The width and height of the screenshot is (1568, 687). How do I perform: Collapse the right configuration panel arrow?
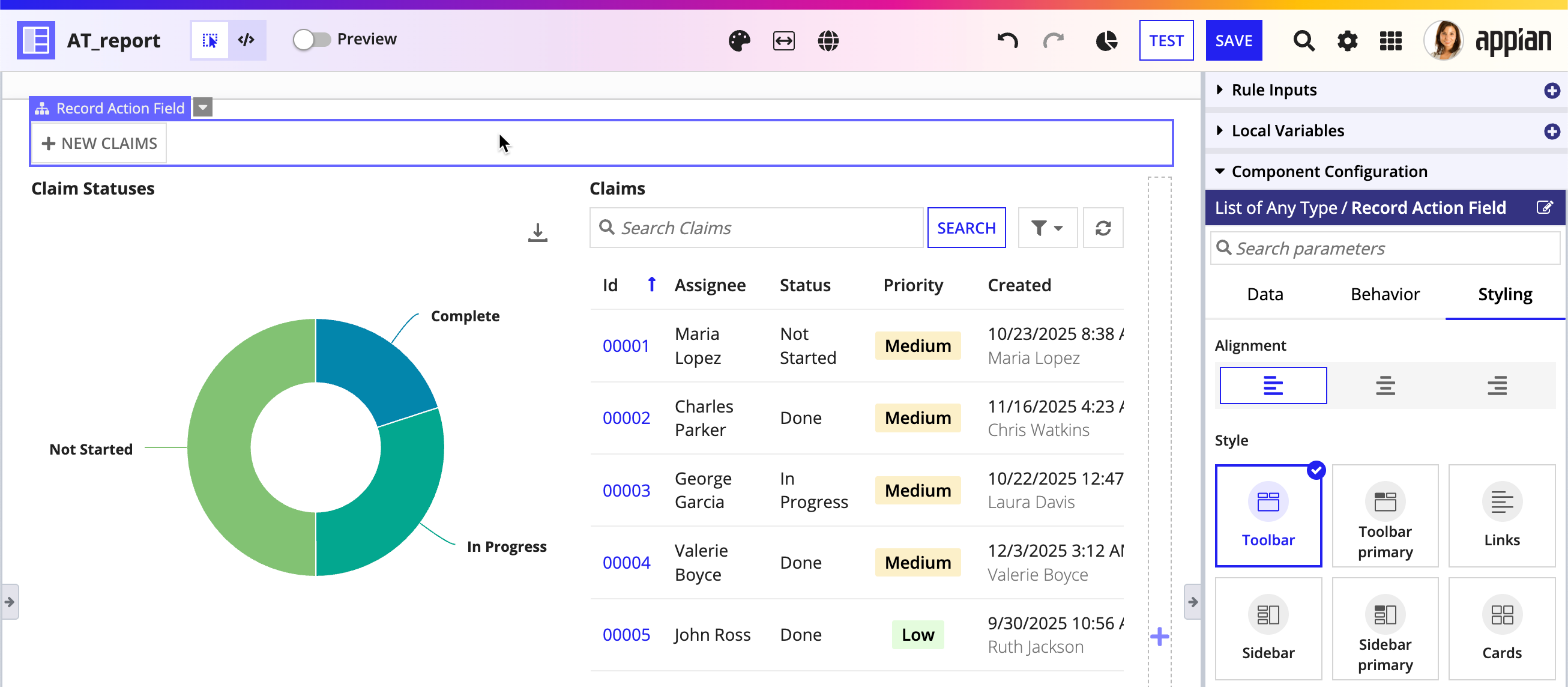click(x=1192, y=602)
